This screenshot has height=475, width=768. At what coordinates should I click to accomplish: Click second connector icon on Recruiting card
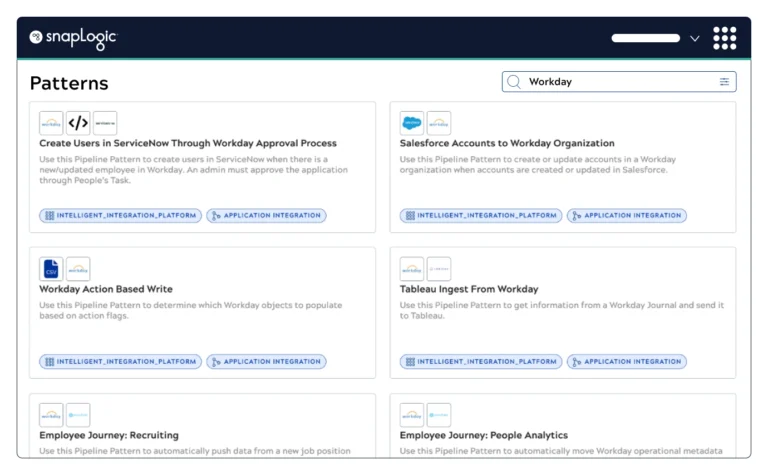[78, 415]
